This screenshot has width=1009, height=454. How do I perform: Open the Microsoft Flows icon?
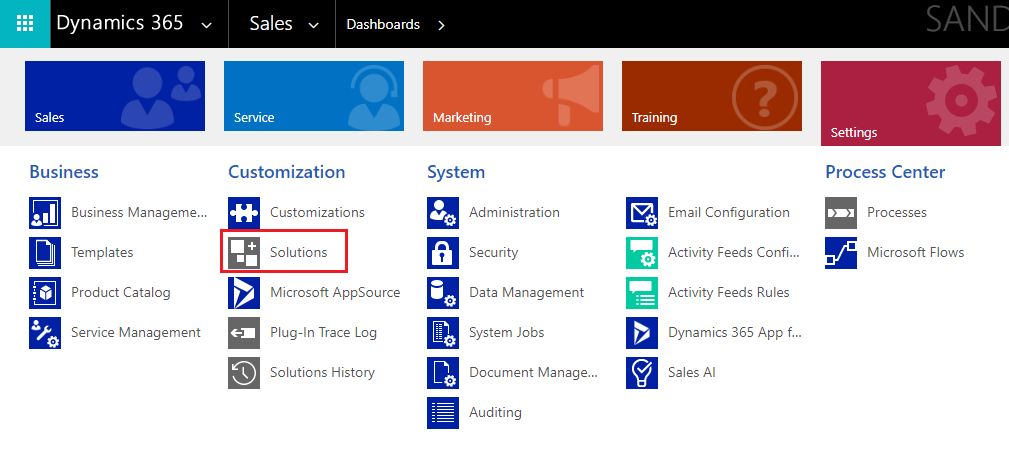(841, 252)
